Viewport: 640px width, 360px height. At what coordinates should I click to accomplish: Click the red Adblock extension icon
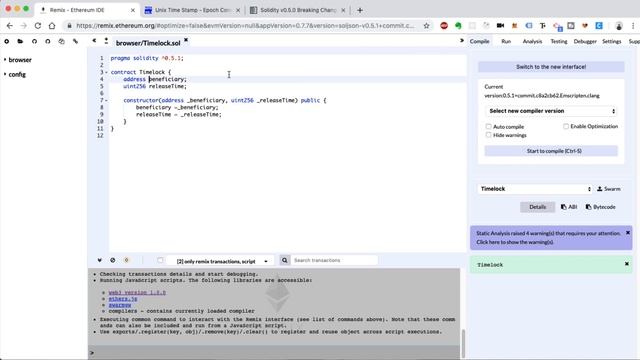[444, 26]
